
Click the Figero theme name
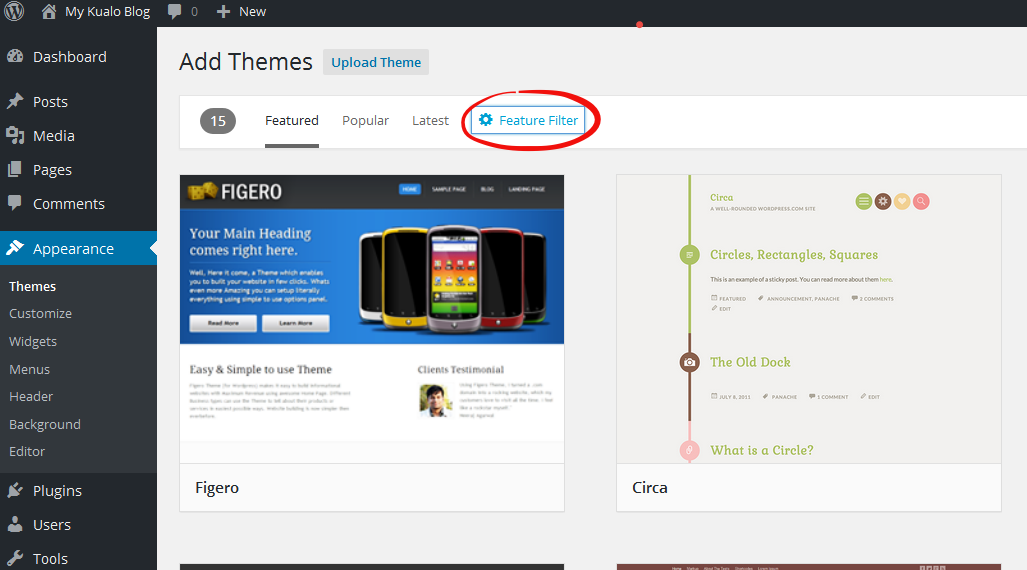pos(217,487)
